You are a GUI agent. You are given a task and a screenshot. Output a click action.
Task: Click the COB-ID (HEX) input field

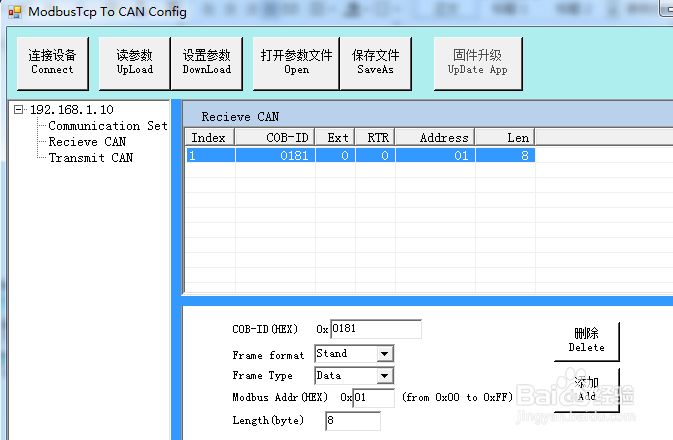click(x=376, y=329)
